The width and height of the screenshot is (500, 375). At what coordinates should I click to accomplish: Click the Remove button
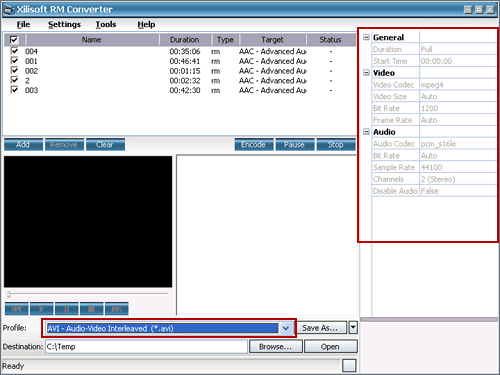(x=64, y=145)
